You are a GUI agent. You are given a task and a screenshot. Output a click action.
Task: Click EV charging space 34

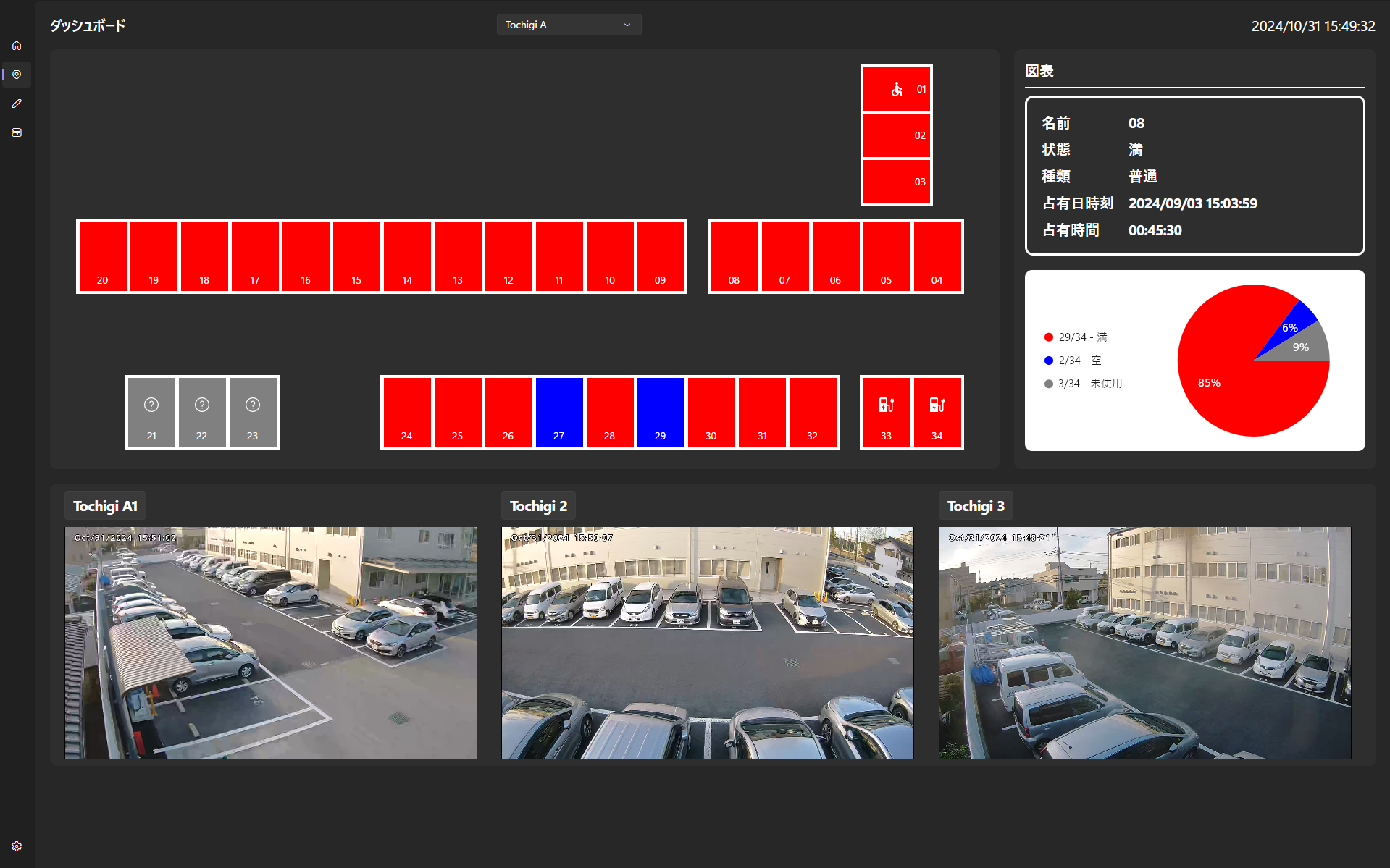(x=937, y=411)
